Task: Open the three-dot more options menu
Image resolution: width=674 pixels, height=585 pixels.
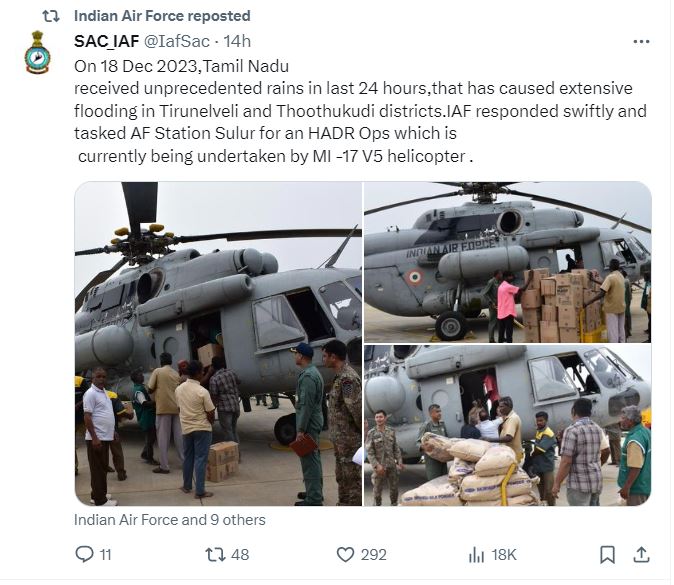Action: pos(641,41)
